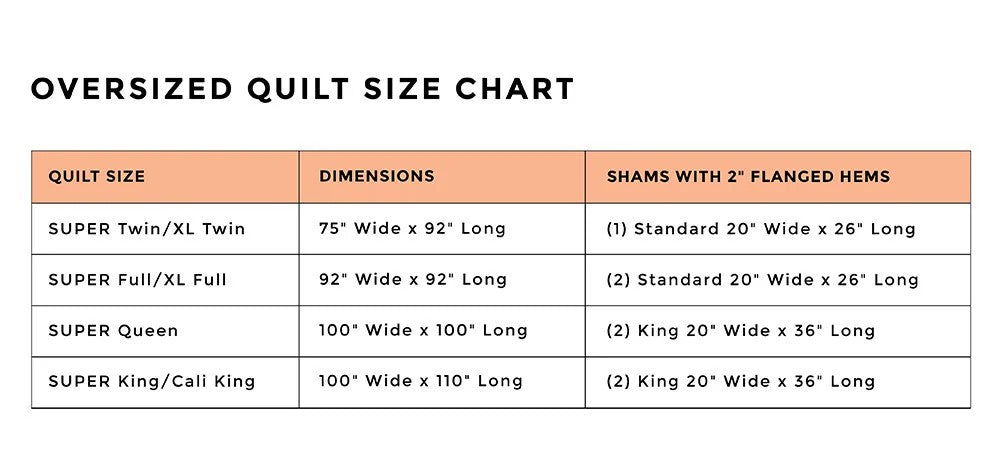The height and width of the screenshot is (463, 1000).
Task: Select the (1) Standard sham cell
Action: coord(761,229)
